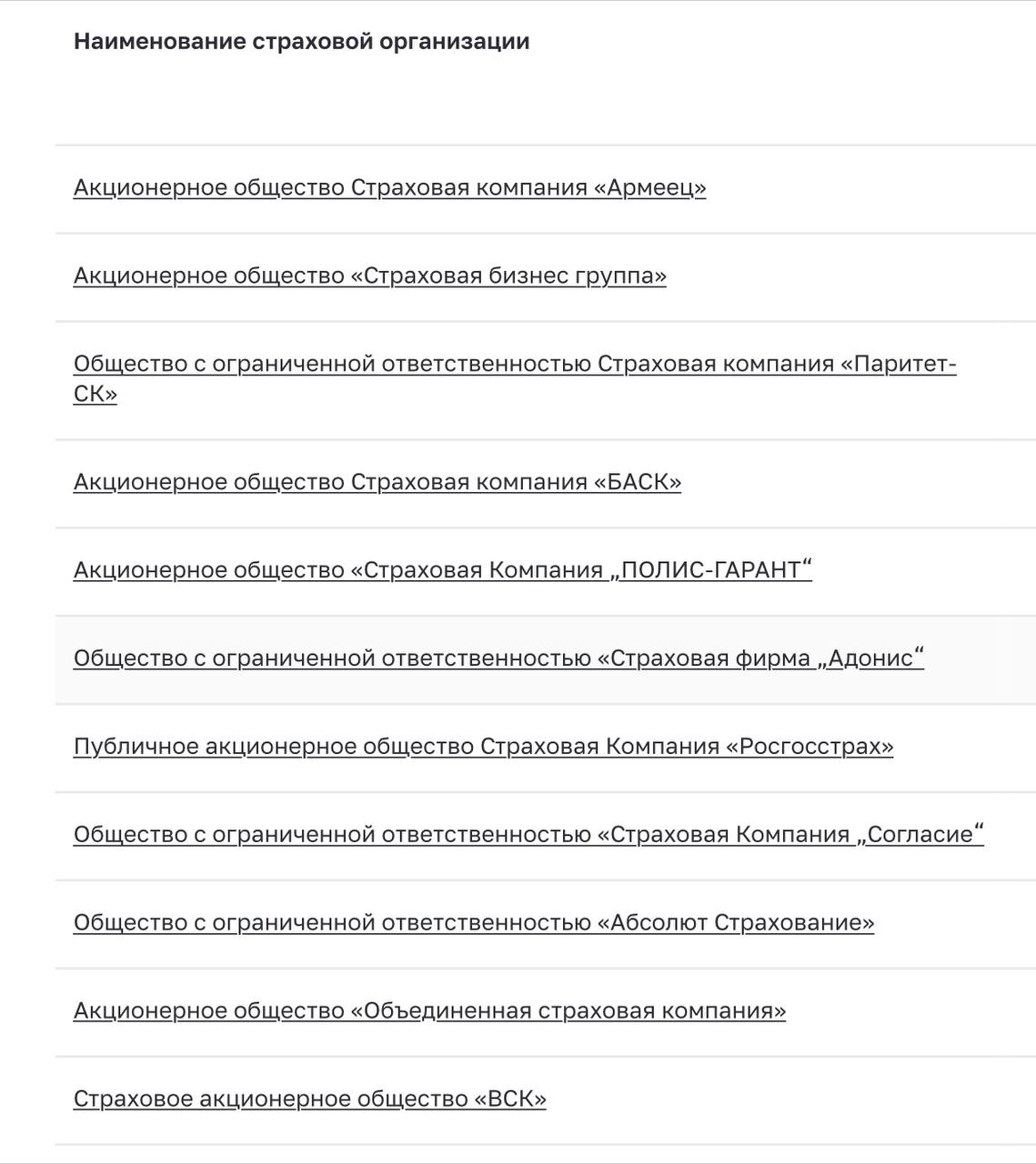Follow the «Абсолют Страхование» link
This screenshot has height=1164, width=1036.
pos(474,923)
